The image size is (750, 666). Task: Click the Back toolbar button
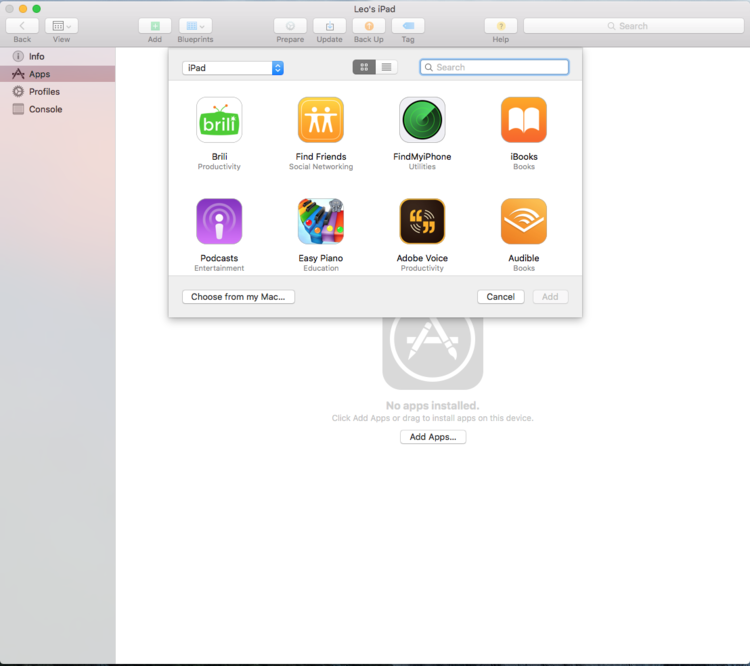[22, 26]
